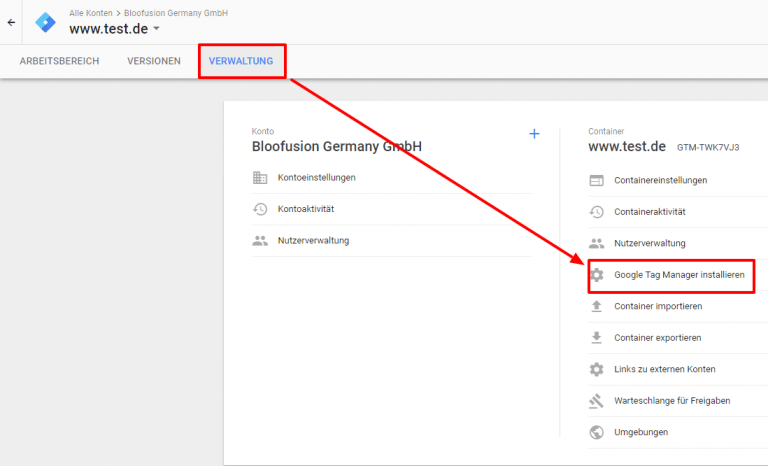The image size is (768, 466).
Task: Open the www.test.de container dropdown arrow
Action: [x=156, y=28]
